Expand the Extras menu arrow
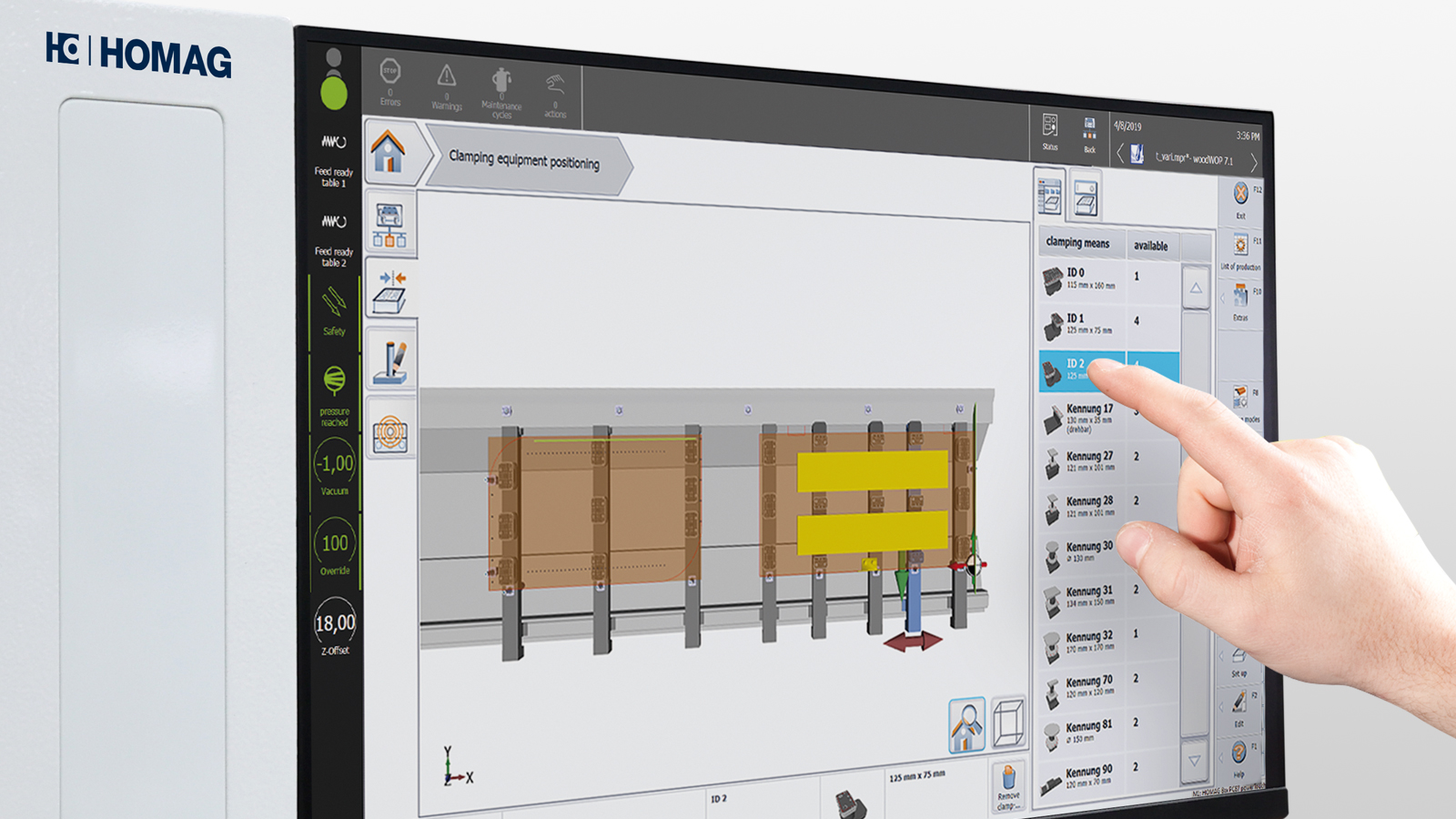This screenshot has width=1456, height=819. tap(1223, 298)
